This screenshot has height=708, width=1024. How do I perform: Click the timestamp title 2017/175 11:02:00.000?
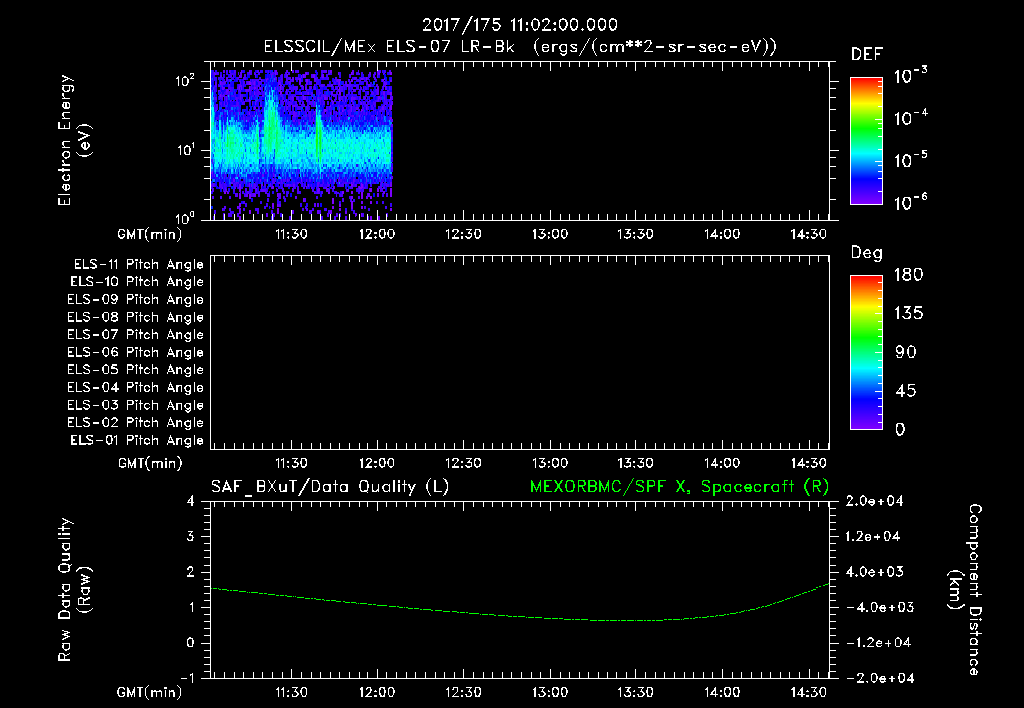pos(519,25)
